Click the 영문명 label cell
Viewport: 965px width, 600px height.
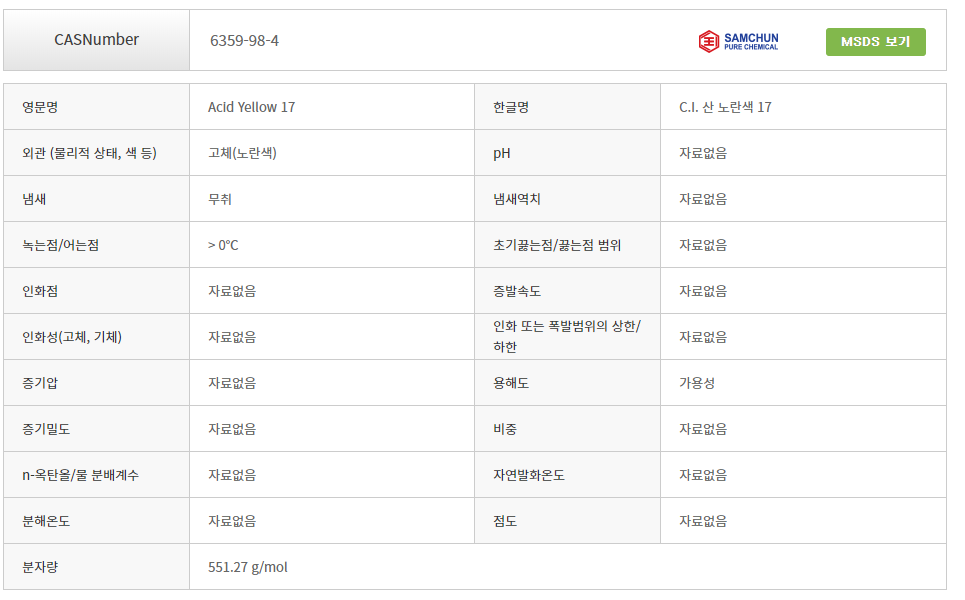point(97,107)
